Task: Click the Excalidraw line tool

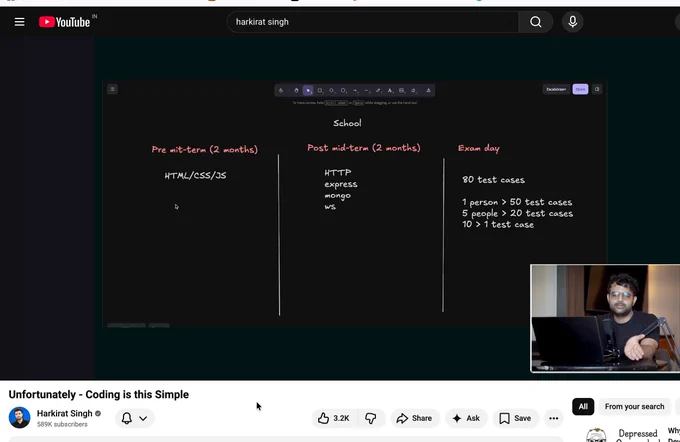Action: (367, 90)
